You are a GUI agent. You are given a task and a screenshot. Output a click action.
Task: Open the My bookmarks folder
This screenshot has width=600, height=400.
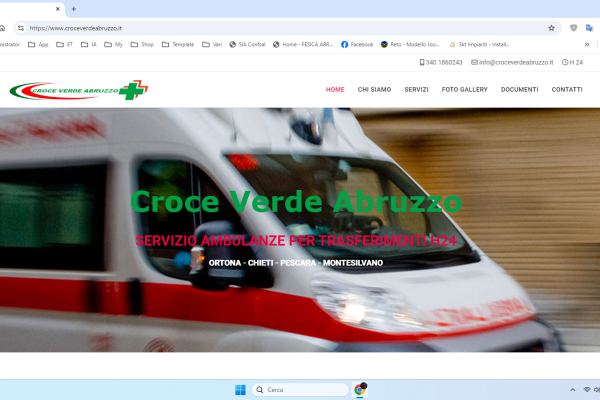click(114, 44)
